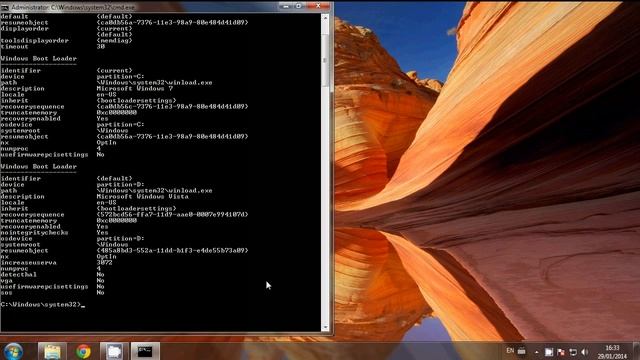Click the '{485a8bd3-552a-11dd...' resumeobject value
This screenshot has width=640, height=360.
tap(172, 250)
